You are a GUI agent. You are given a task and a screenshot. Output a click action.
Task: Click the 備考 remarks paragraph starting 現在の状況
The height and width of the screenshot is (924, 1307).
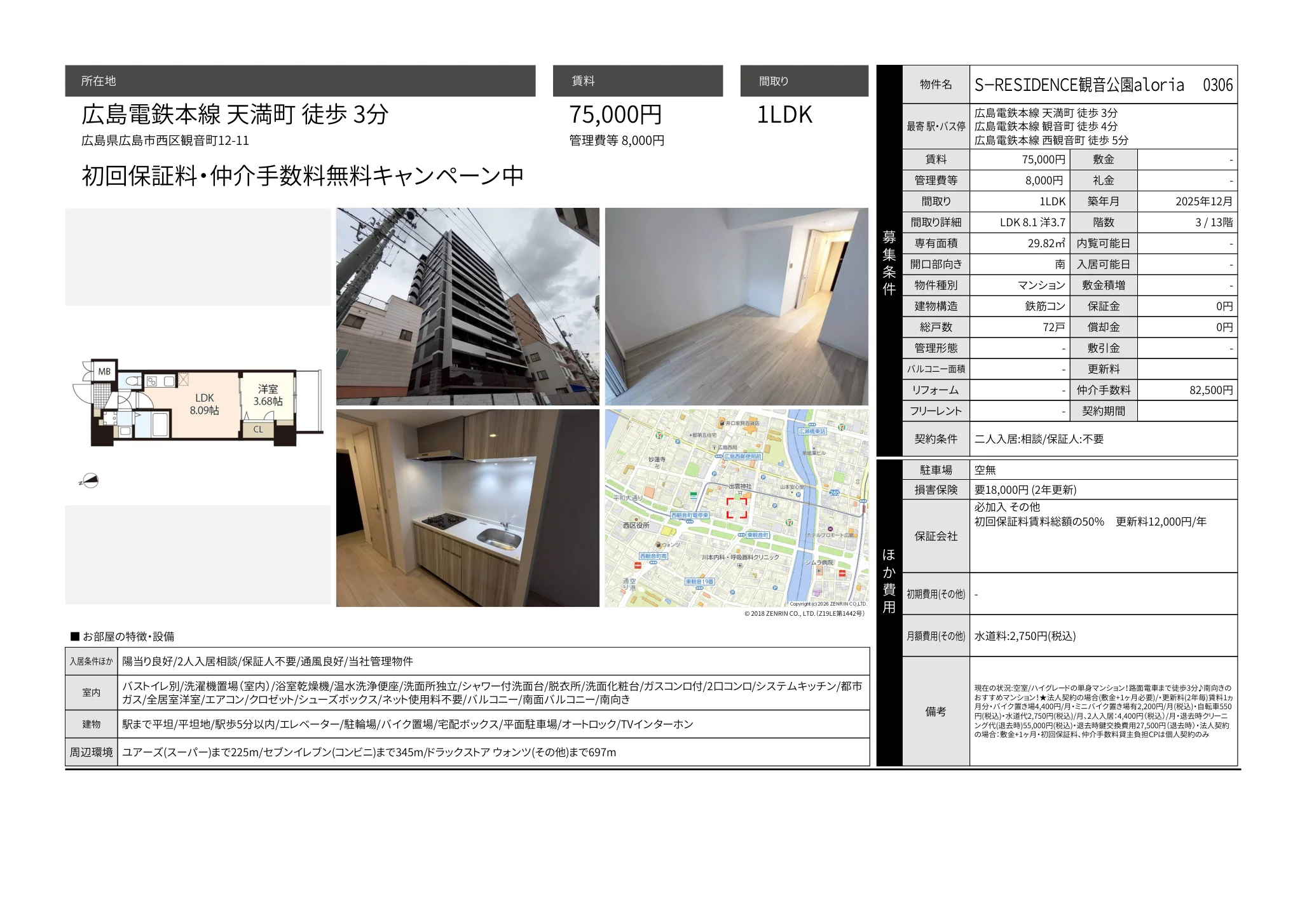(x=1103, y=711)
